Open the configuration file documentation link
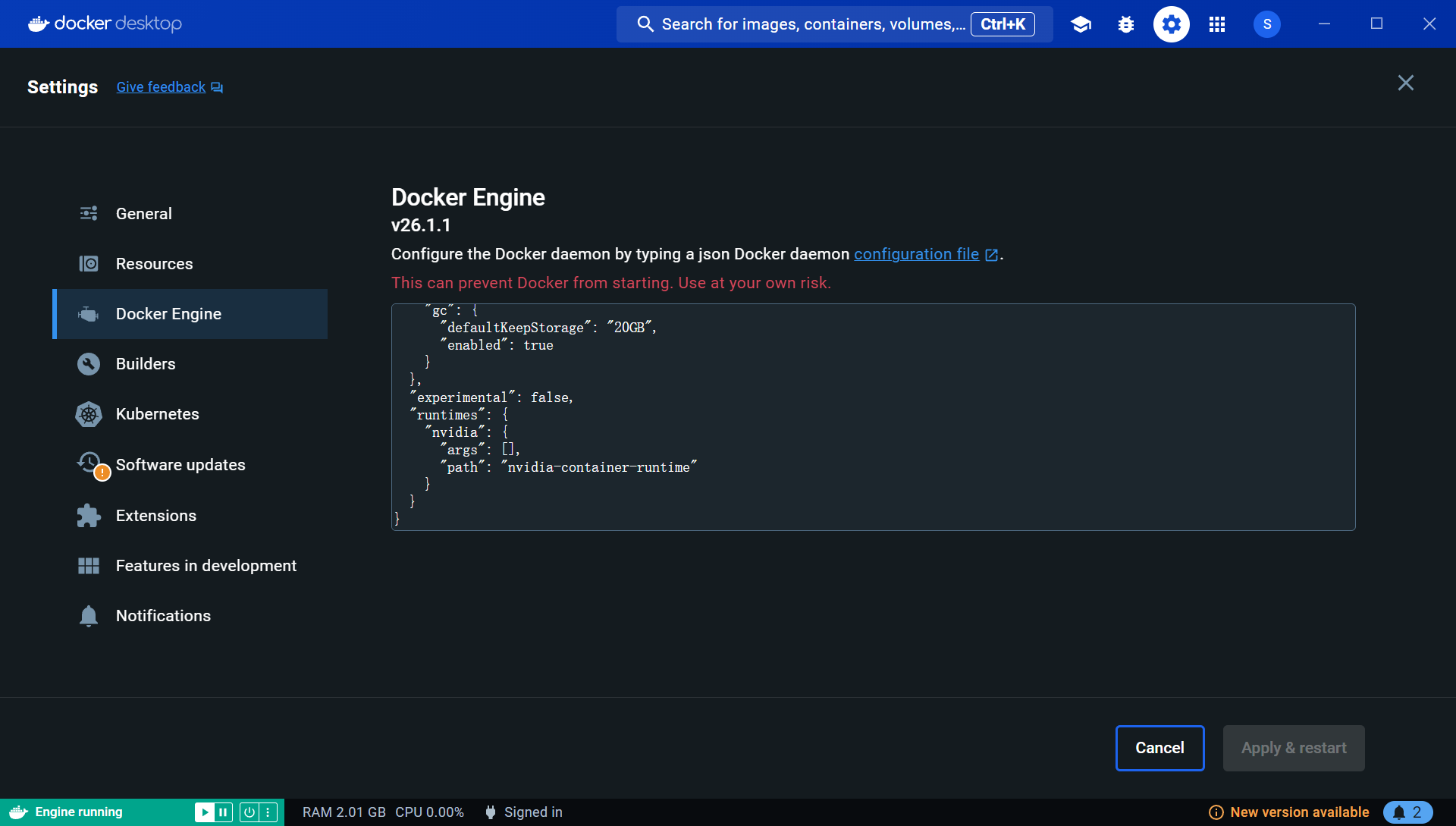Viewport: 1456px width, 826px height. (x=916, y=254)
